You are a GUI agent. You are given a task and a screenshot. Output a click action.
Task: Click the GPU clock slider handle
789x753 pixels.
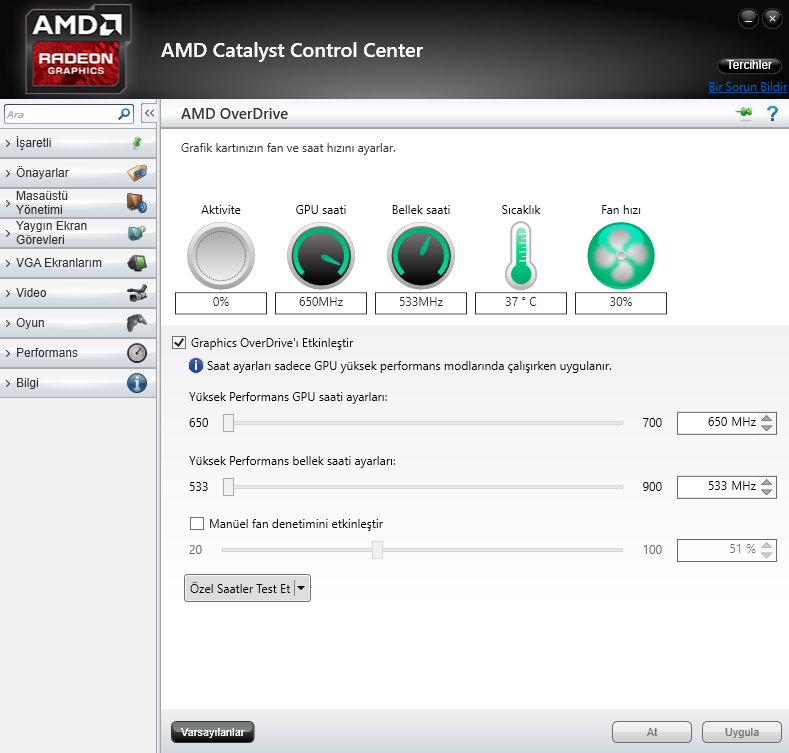coord(228,423)
